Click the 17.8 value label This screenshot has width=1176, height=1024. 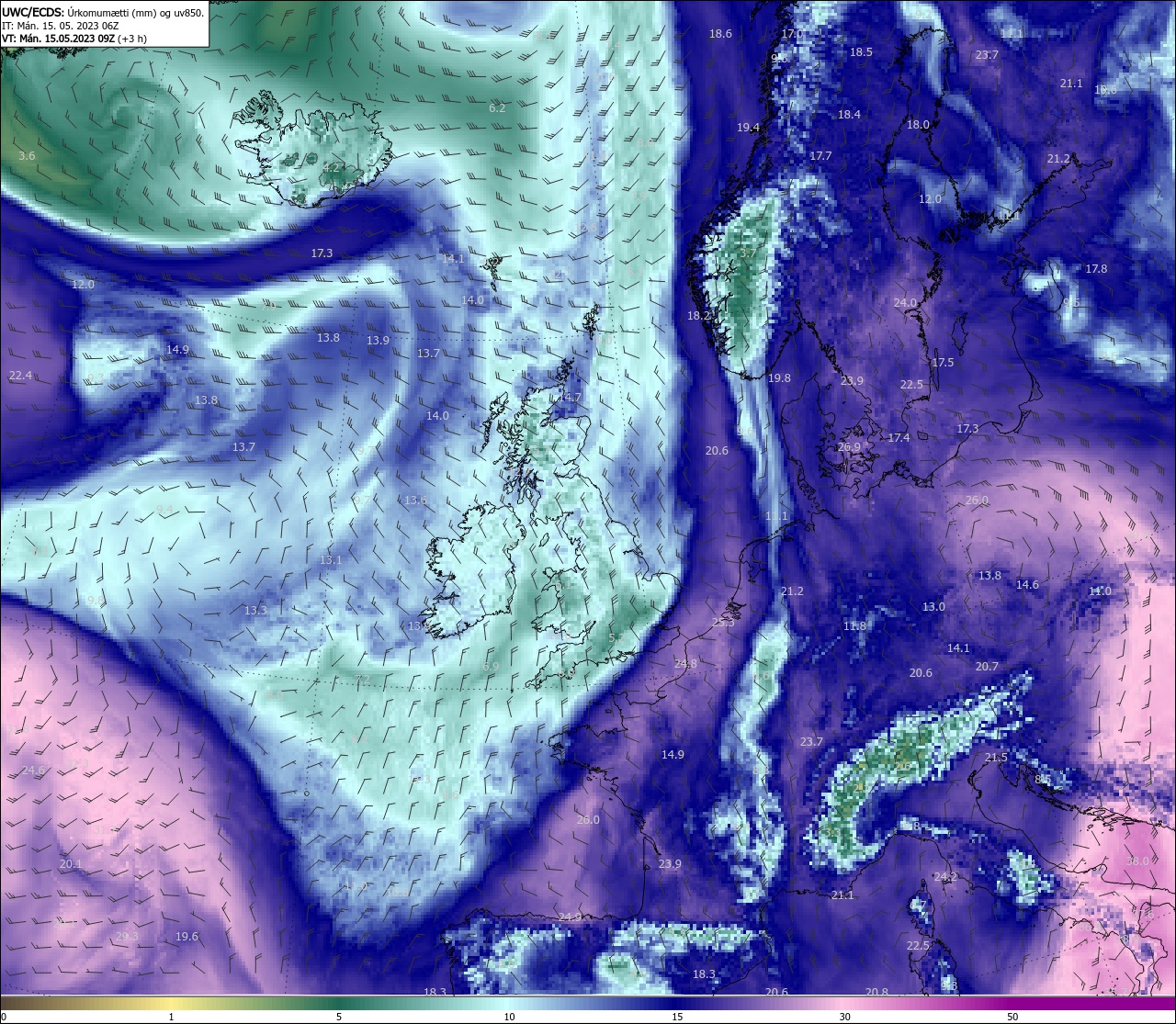(1096, 269)
